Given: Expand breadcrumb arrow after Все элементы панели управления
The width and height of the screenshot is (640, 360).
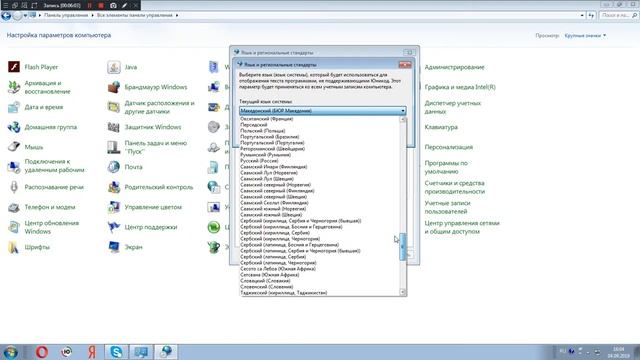Looking at the screenshot, I should [177, 15].
